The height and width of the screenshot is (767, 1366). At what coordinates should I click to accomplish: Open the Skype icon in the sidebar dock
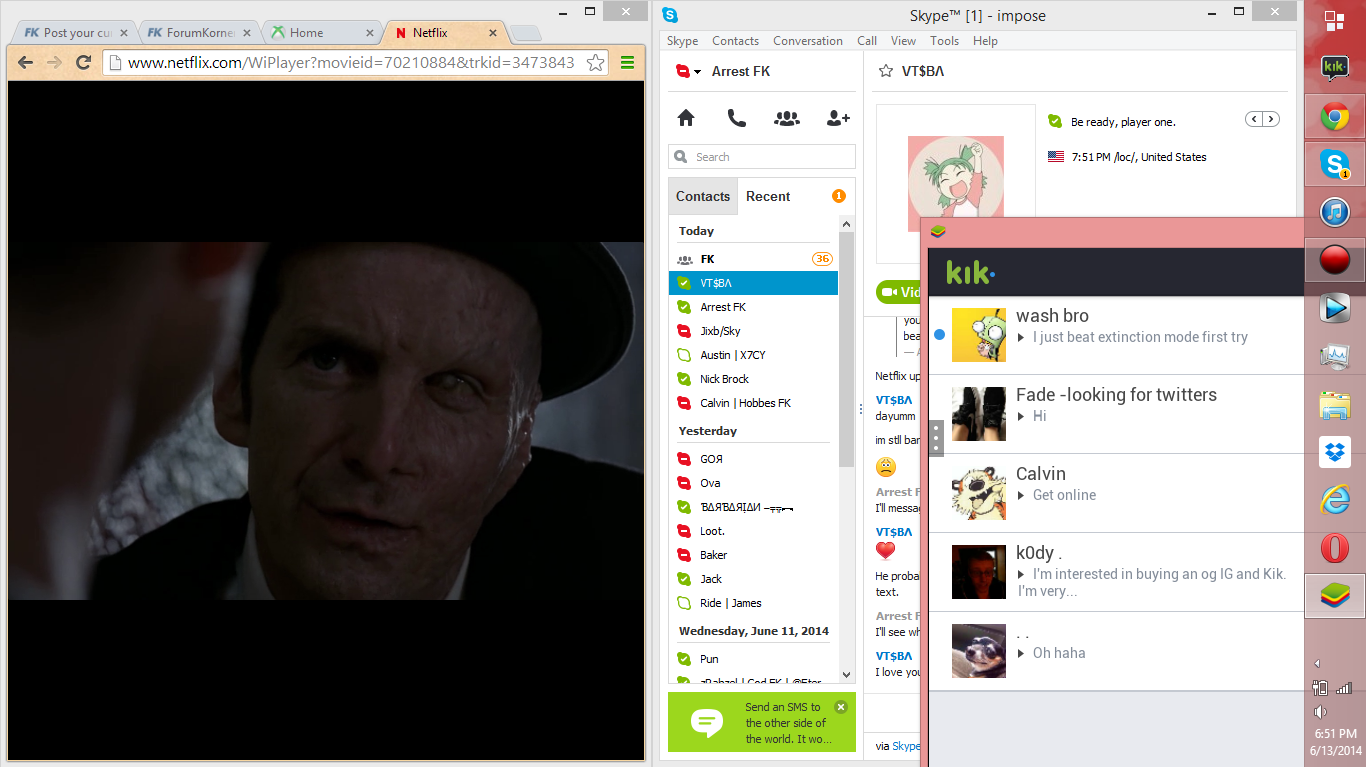coord(1335,164)
